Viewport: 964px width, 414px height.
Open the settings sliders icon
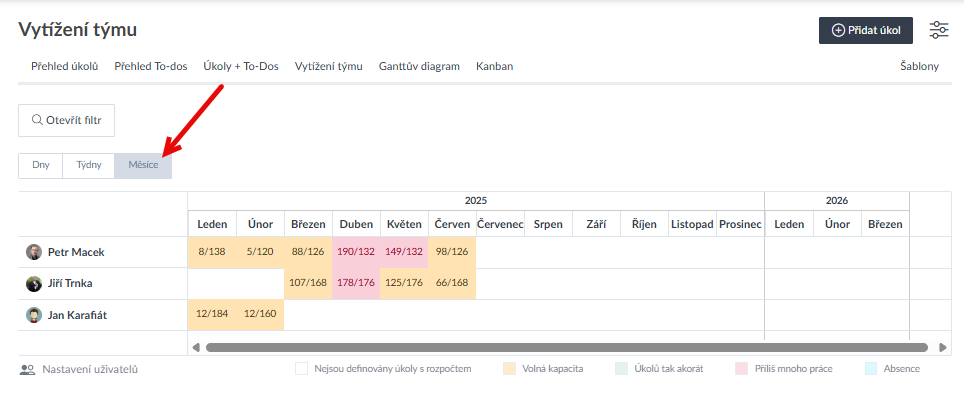pos(938,30)
